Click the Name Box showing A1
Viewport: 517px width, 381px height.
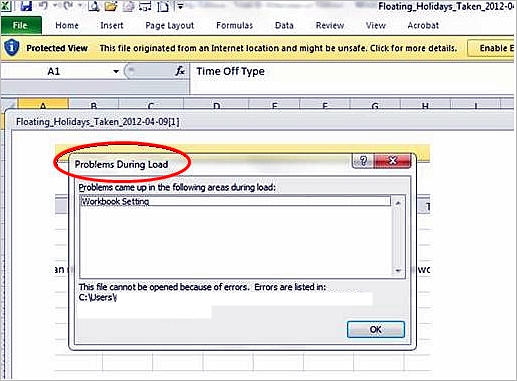58,71
